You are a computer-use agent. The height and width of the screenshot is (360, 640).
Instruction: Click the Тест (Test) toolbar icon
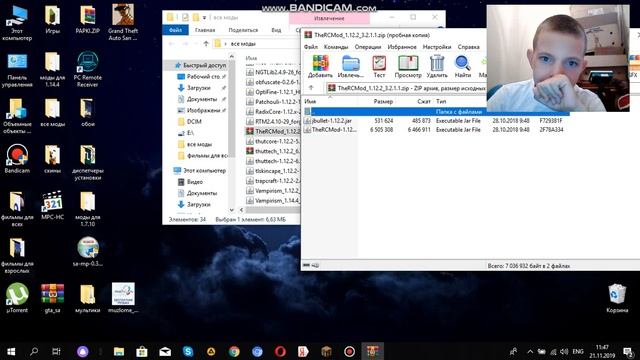379,67
